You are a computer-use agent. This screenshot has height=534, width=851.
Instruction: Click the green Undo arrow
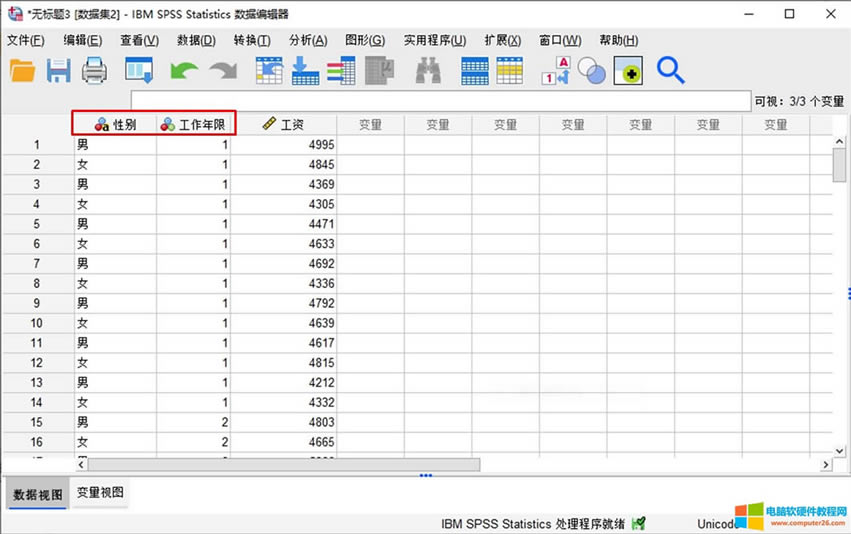pos(184,70)
